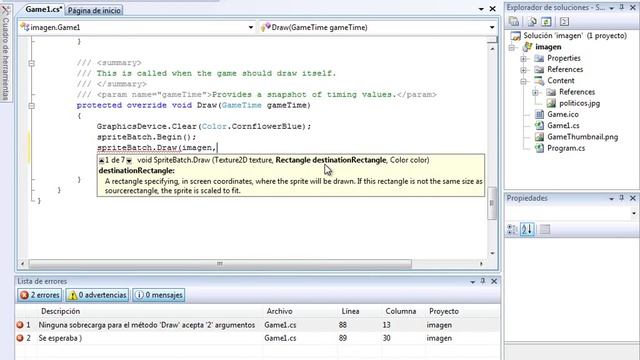Viewport: 640px width, 360px height.
Task: Select the project References folder
Action: (x=565, y=69)
